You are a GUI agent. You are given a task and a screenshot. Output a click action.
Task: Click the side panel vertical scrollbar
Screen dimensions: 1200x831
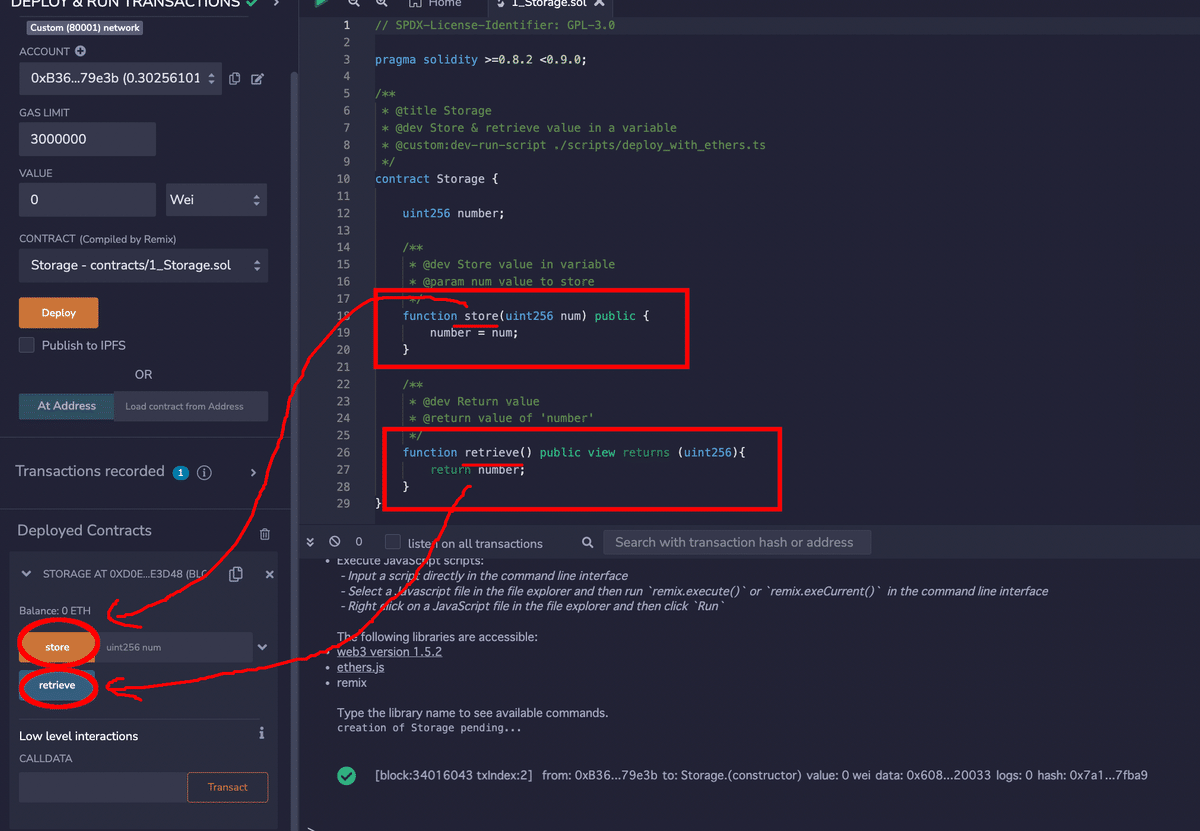[294, 450]
